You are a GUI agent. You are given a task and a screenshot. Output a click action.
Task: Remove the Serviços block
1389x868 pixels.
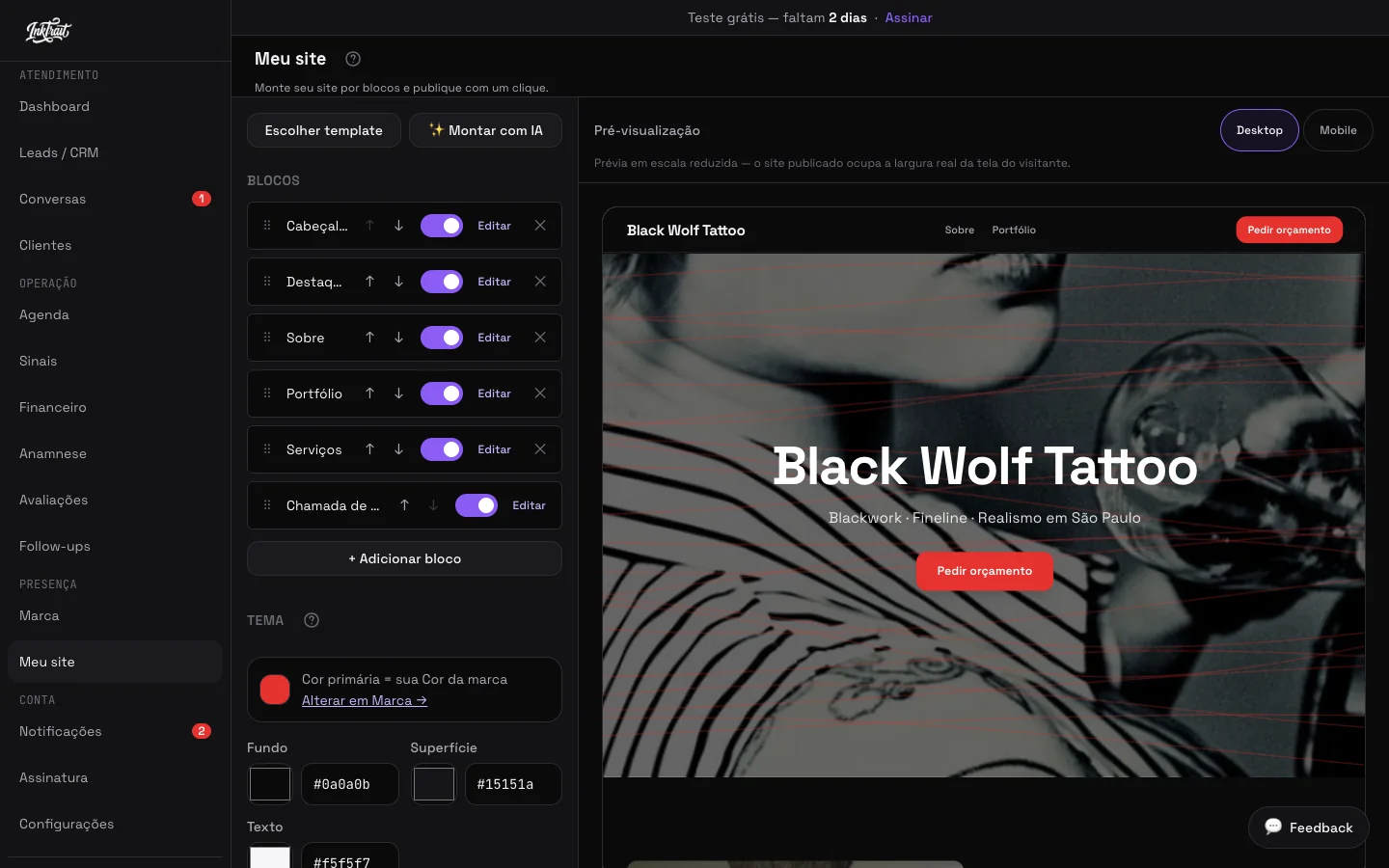click(x=540, y=449)
